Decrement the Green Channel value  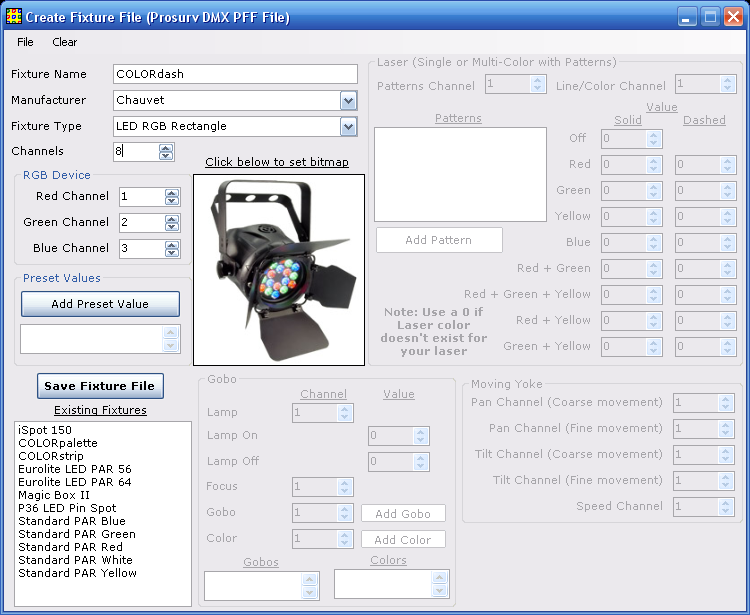coord(172,227)
